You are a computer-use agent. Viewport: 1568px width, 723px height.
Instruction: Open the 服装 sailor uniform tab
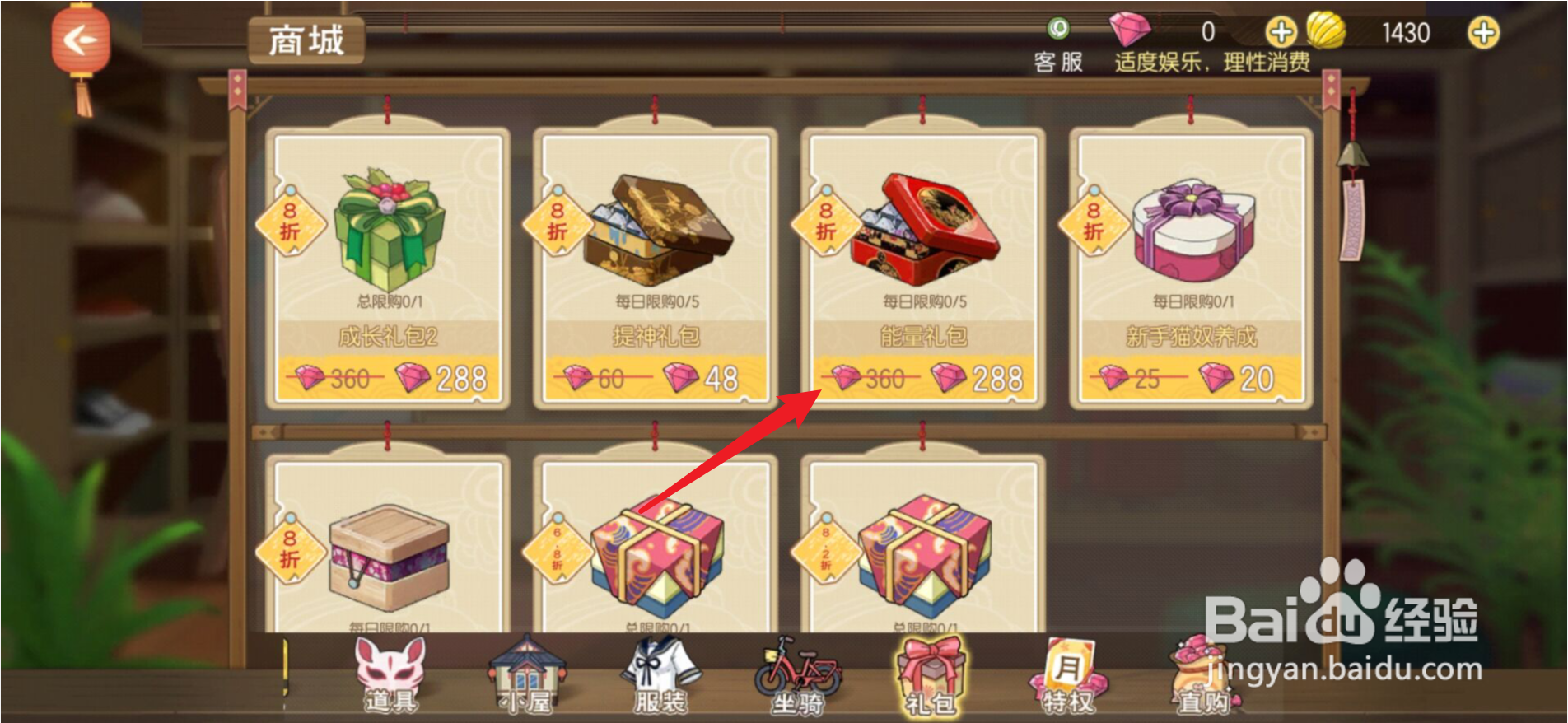[660, 675]
